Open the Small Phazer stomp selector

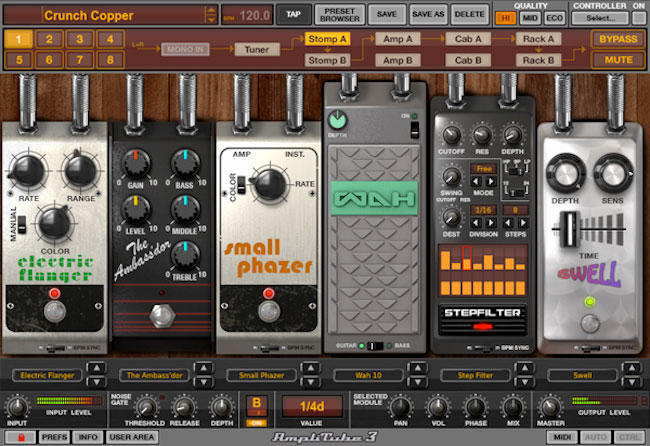262,376
